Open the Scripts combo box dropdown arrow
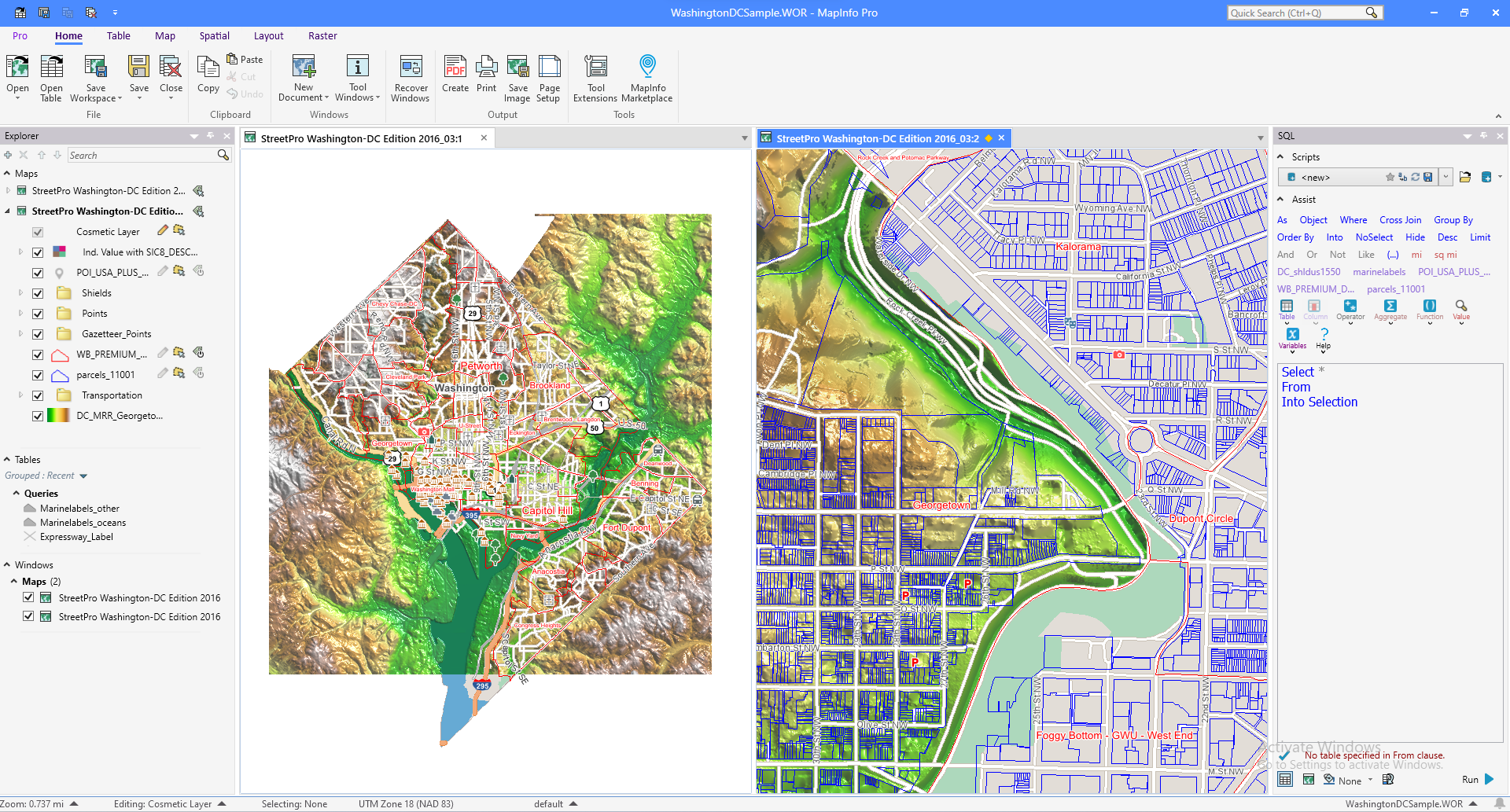This screenshot has height=812, width=1510. click(x=1446, y=177)
